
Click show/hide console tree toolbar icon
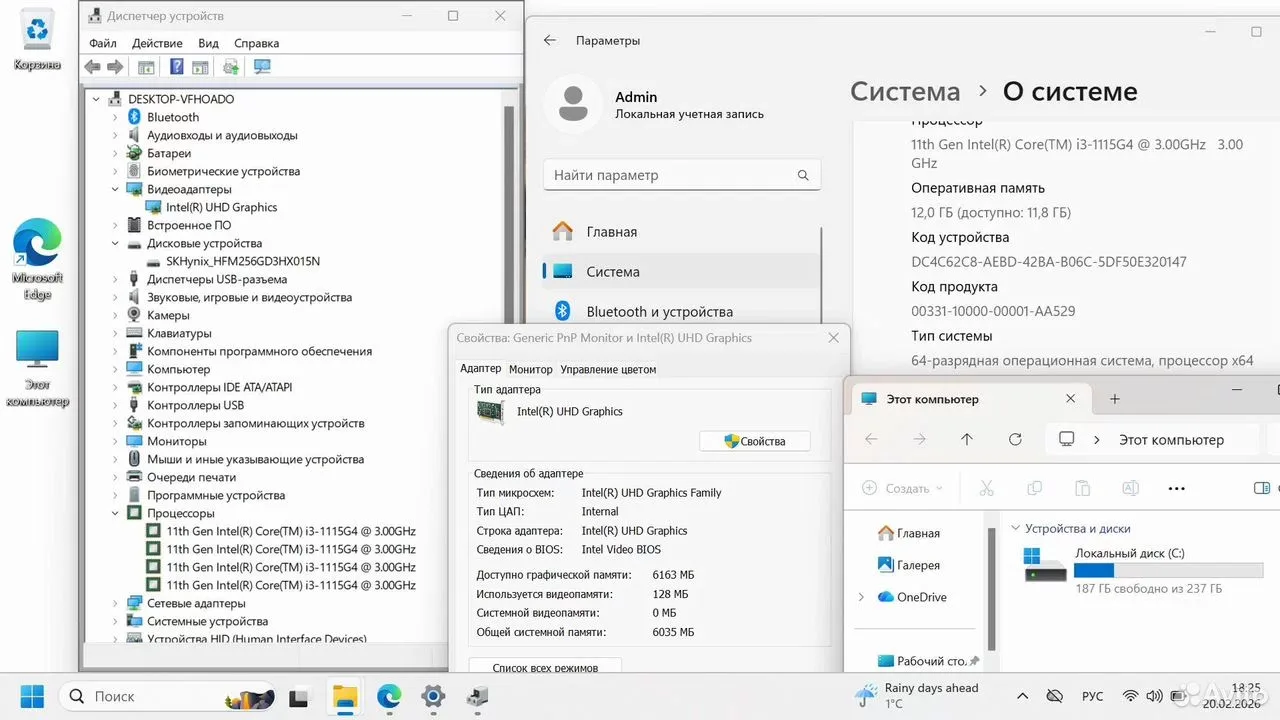(x=146, y=67)
